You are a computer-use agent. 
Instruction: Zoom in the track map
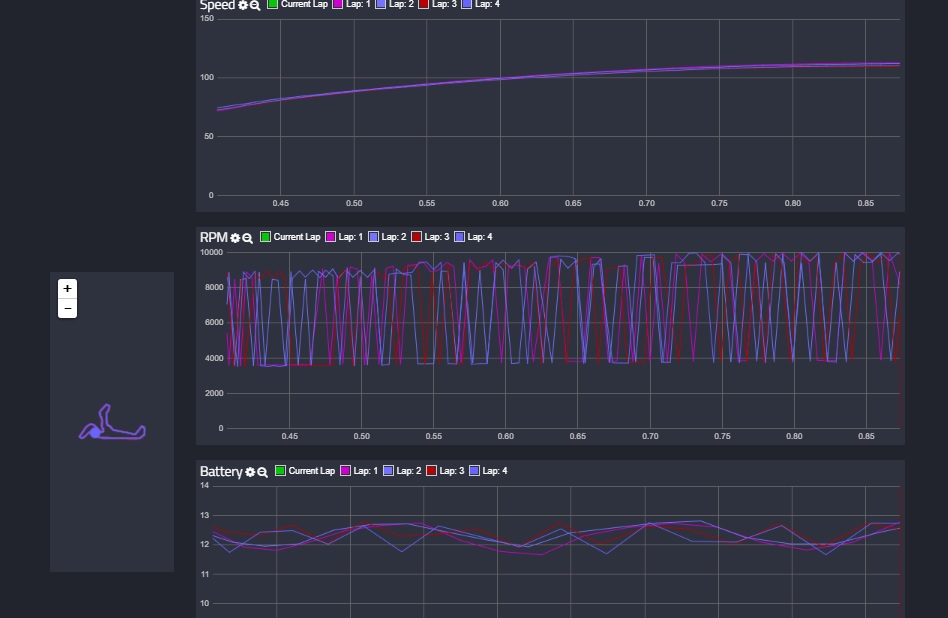(67, 288)
